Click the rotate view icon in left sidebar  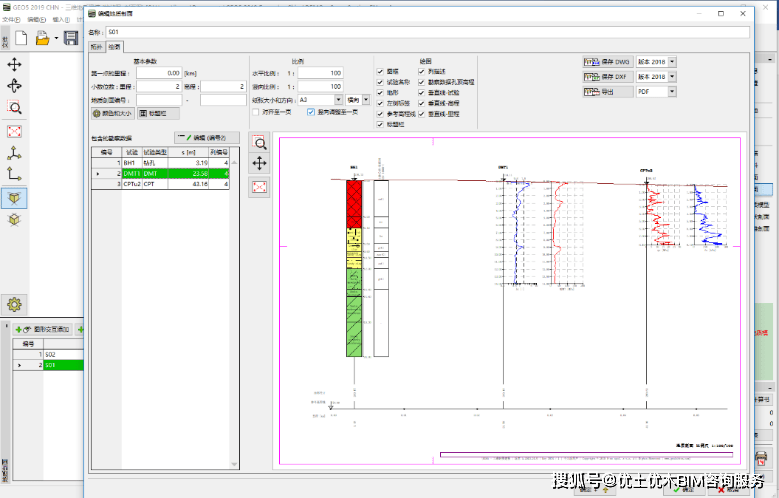[15, 86]
